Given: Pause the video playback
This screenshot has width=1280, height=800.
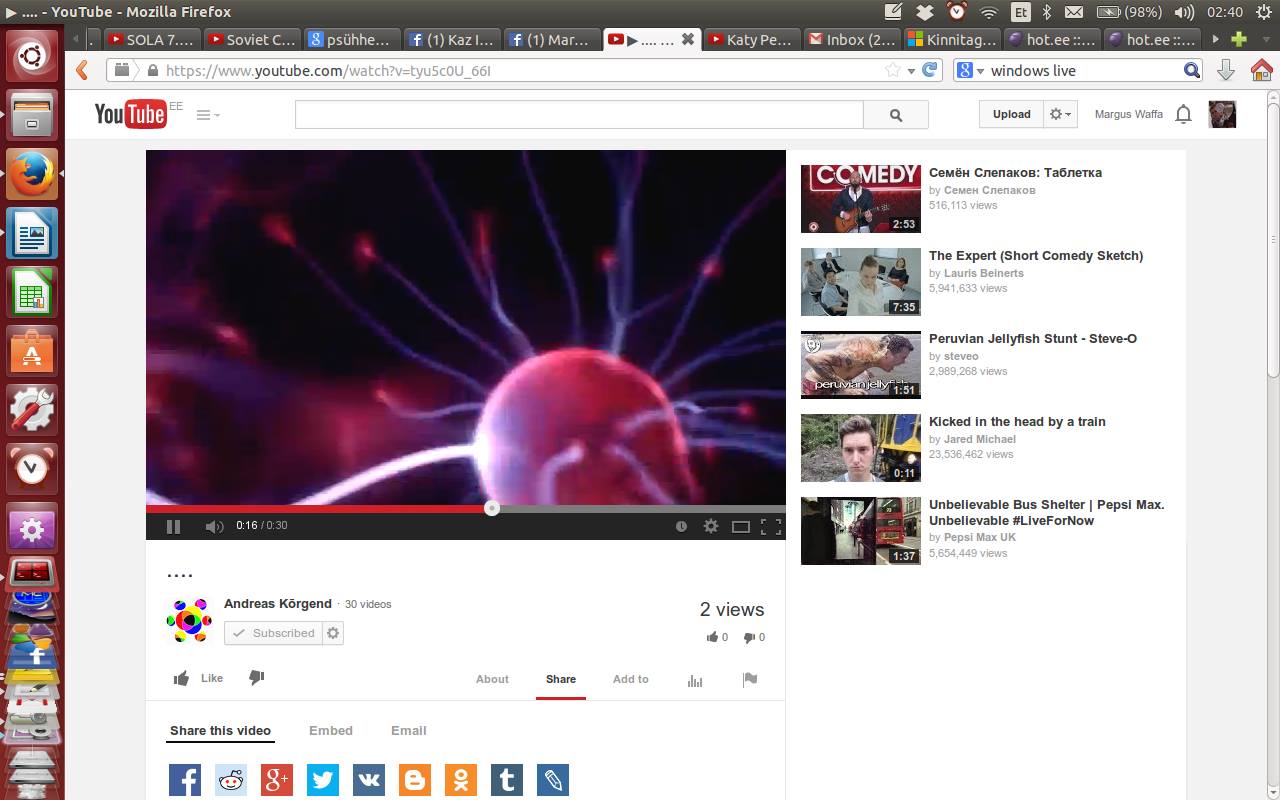Looking at the screenshot, I should (173, 526).
